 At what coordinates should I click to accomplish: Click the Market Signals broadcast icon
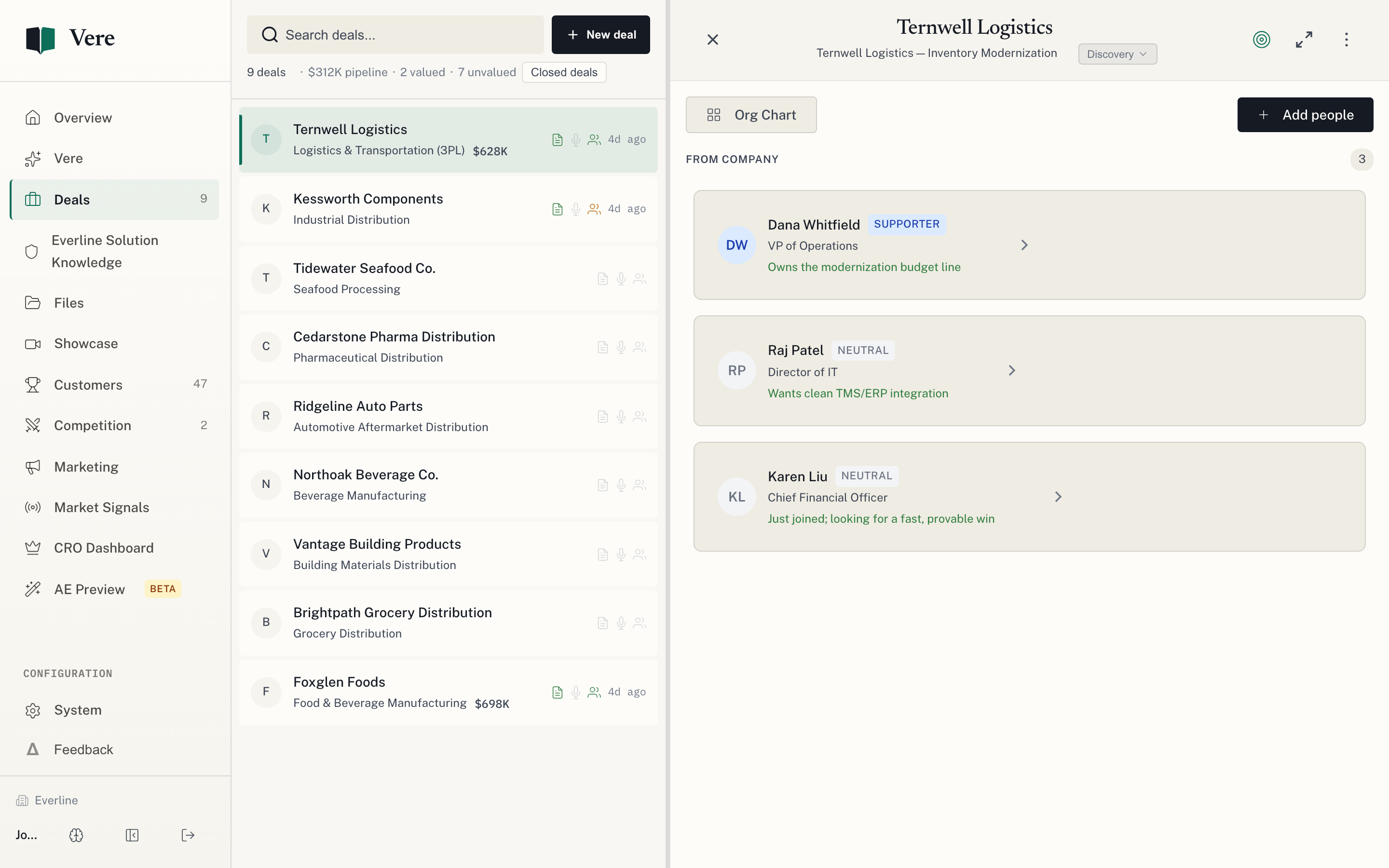(33, 507)
